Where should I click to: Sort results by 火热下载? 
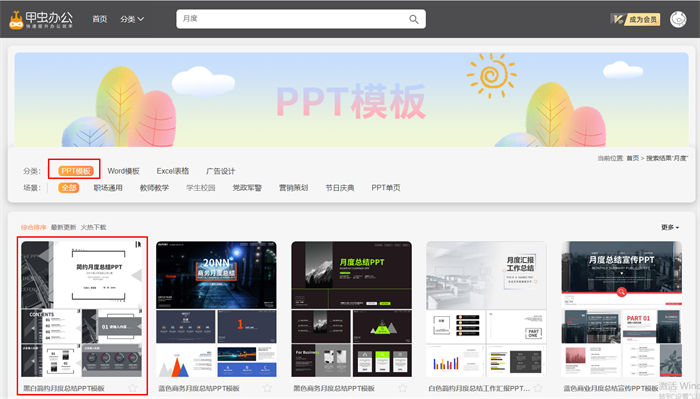pos(93,227)
